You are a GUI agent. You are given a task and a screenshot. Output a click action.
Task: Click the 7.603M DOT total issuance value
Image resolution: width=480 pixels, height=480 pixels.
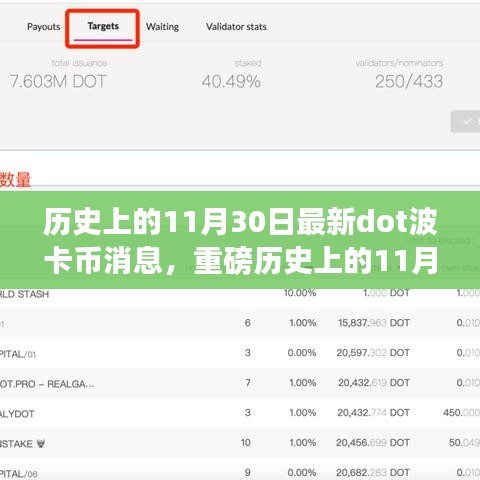pos(58,81)
